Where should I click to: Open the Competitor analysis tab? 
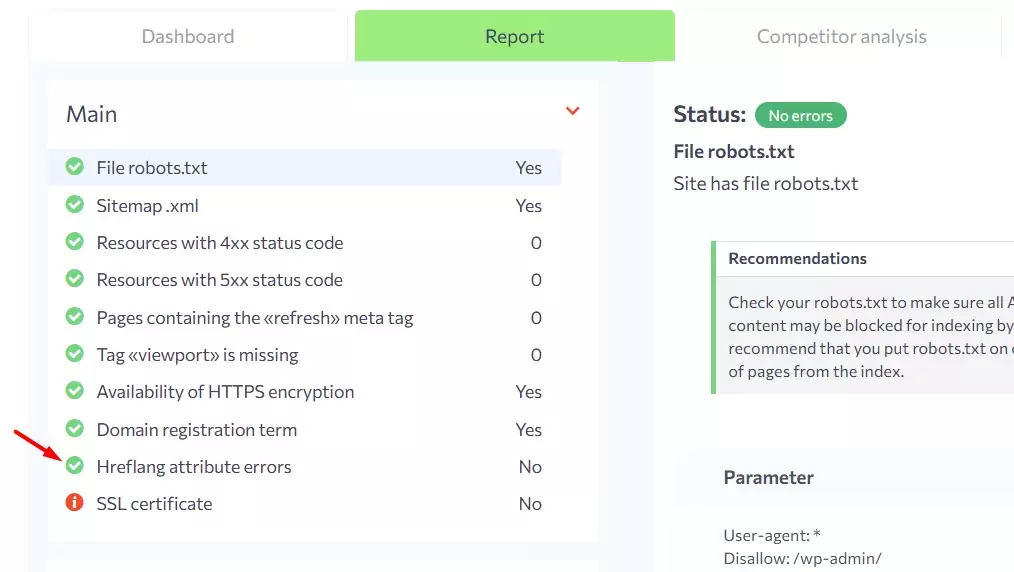tap(841, 37)
